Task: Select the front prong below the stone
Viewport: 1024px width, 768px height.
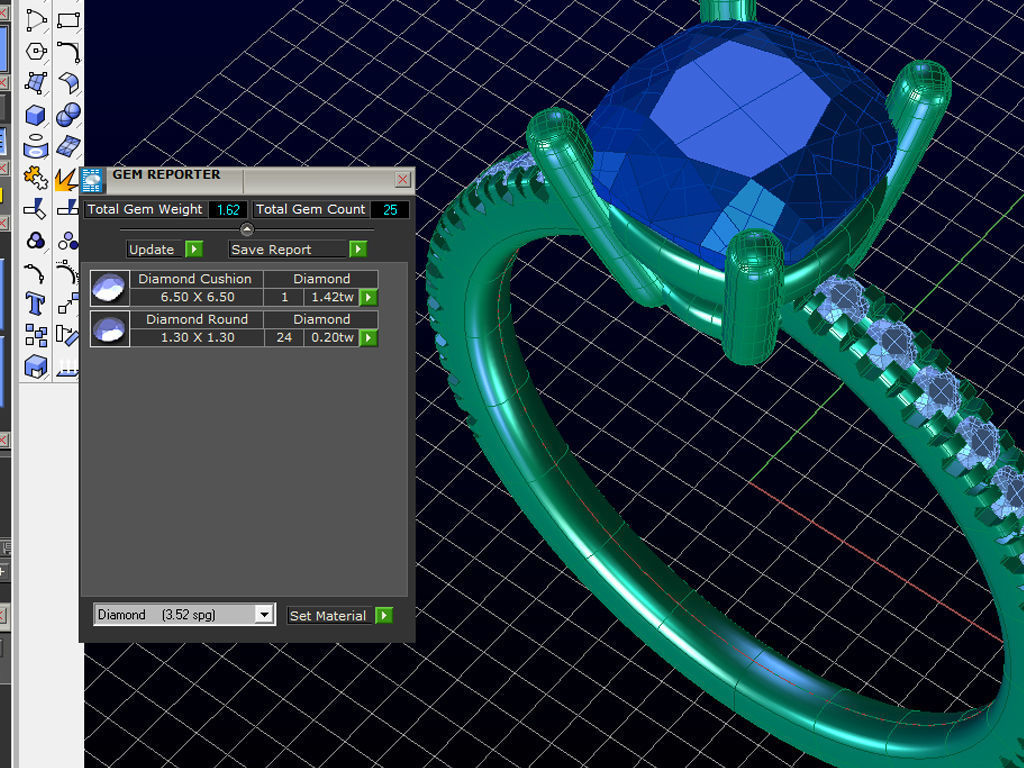Action: (754, 297)
